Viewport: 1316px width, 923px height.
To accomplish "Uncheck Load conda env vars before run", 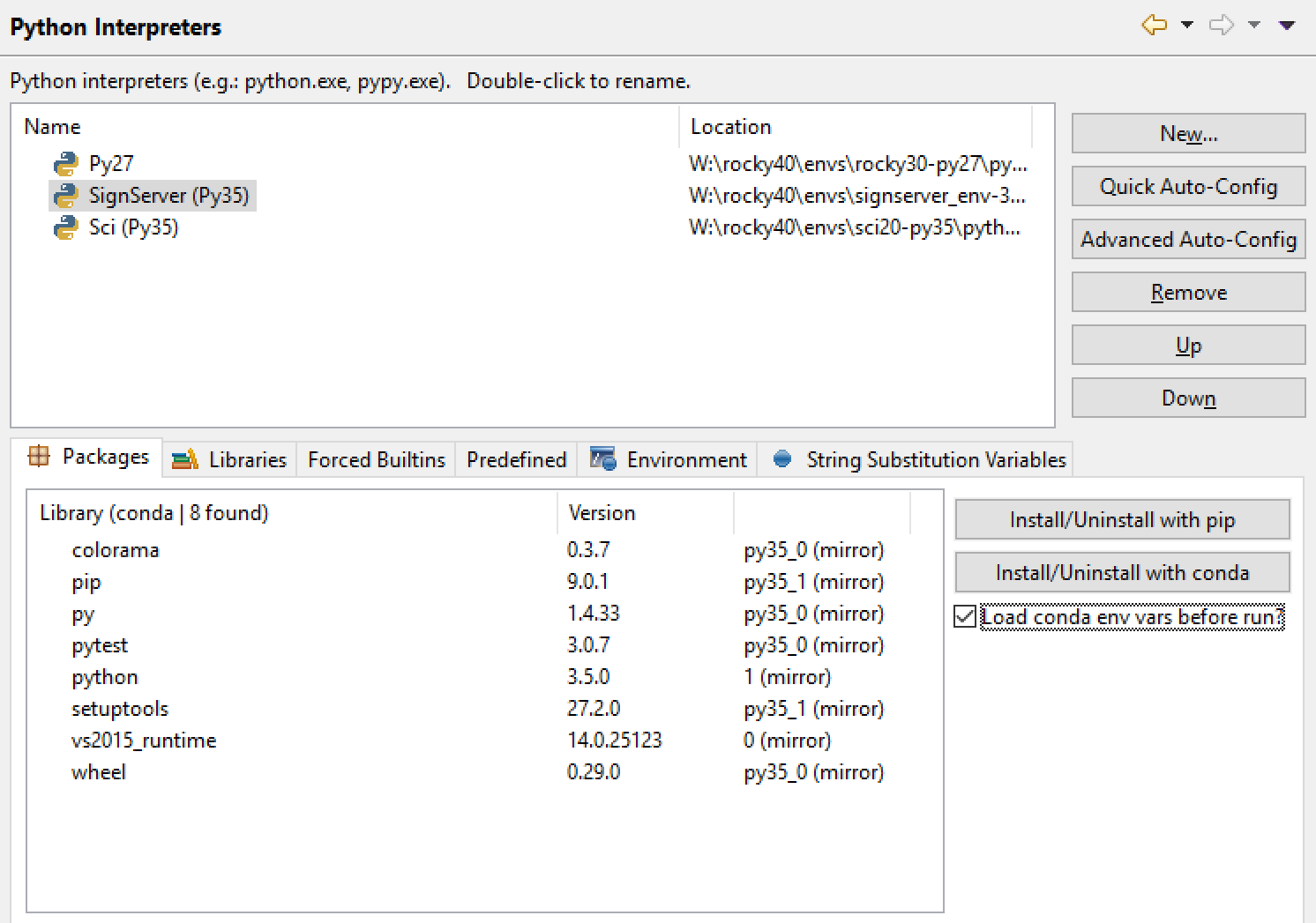I will 965,617.
